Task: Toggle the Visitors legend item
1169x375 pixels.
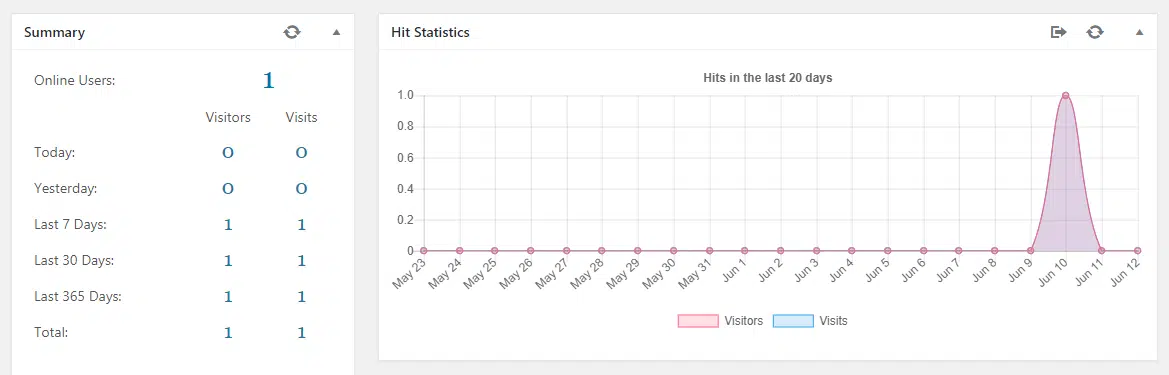Action: pyautogui.click(x=720, y=321)
